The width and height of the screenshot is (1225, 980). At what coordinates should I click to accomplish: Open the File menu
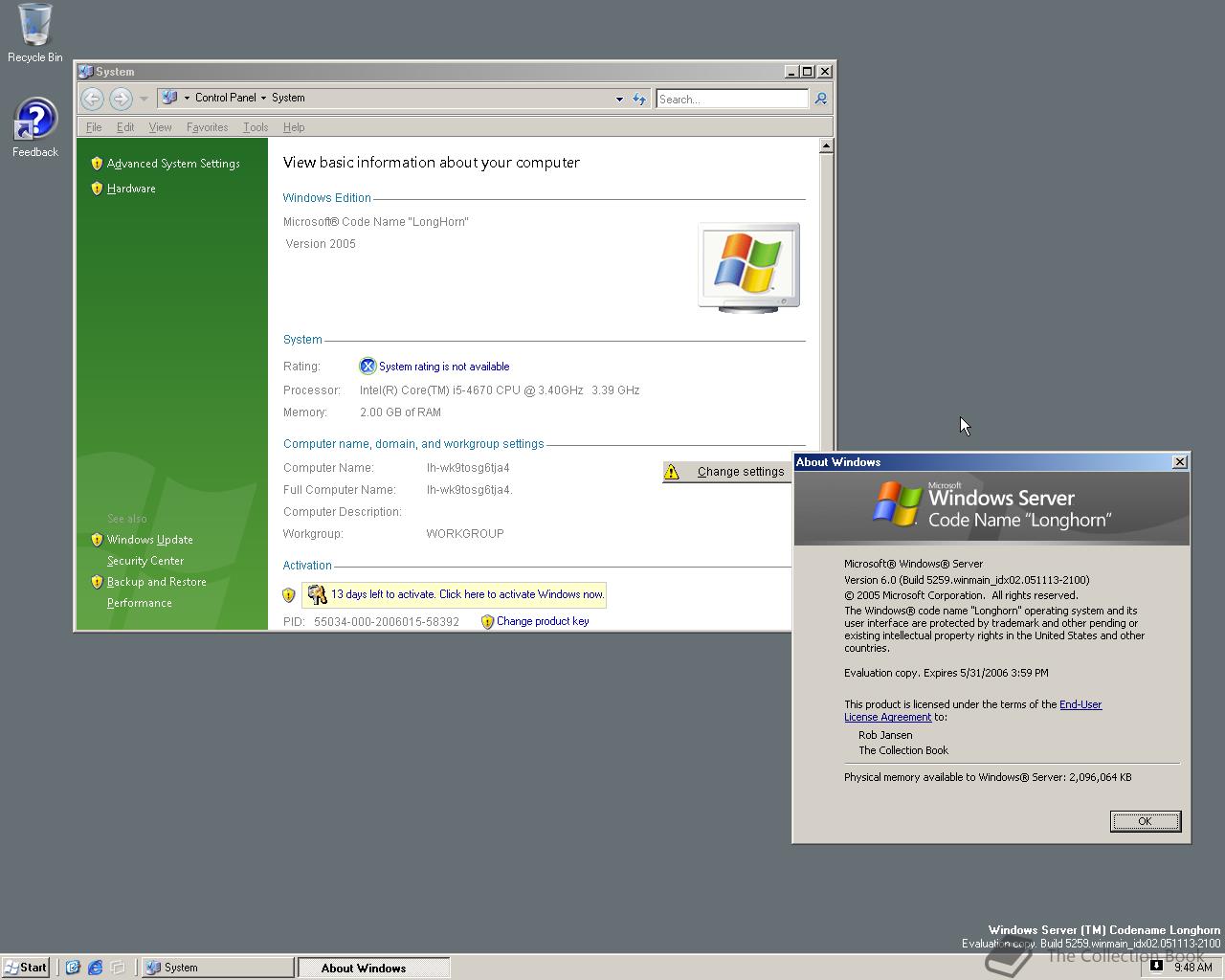tap(94, 127)
